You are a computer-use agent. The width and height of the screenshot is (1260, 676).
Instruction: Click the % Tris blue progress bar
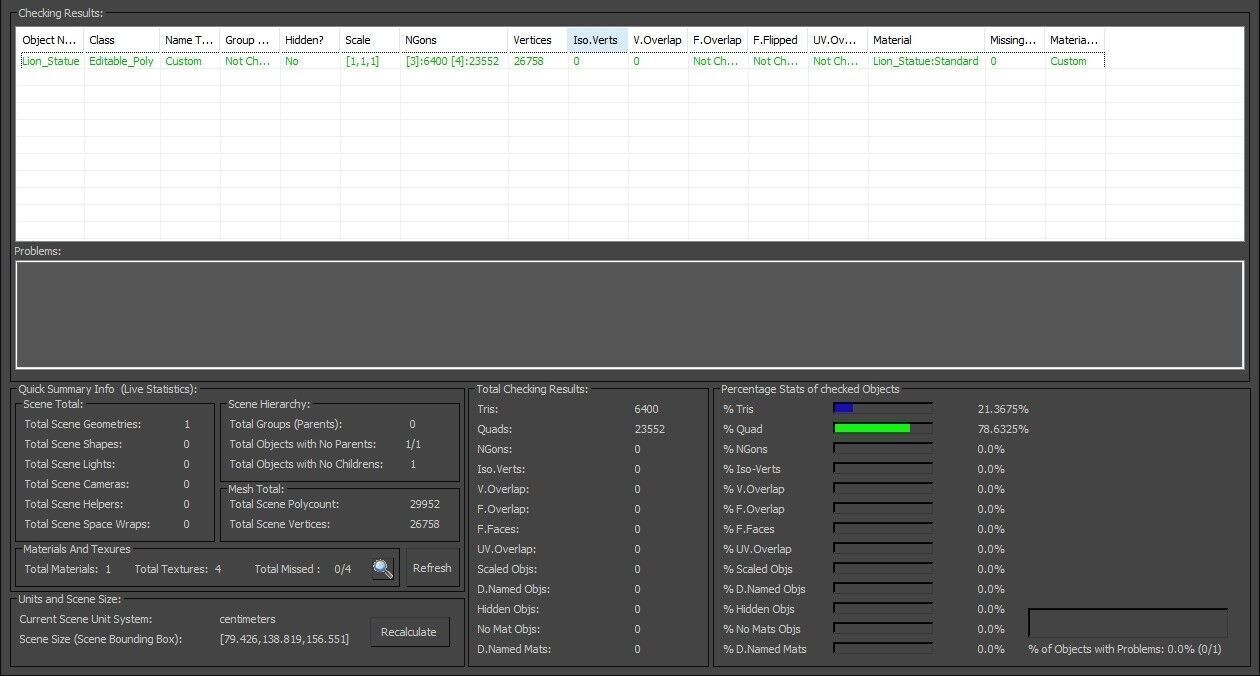click(x=882, y=409)
